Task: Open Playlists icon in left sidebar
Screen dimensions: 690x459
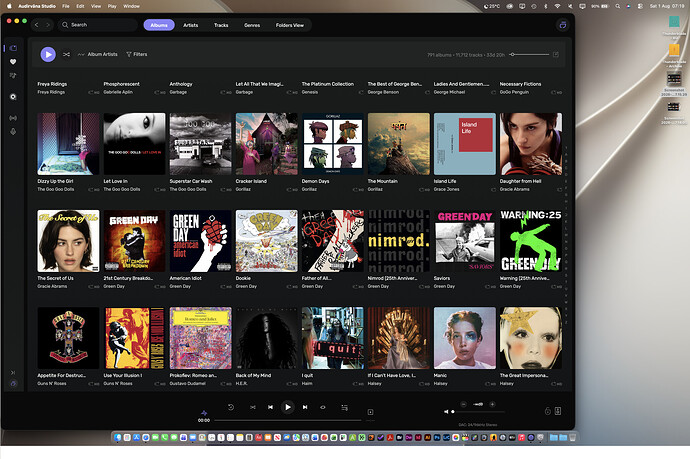Action: tap(13, 76)
